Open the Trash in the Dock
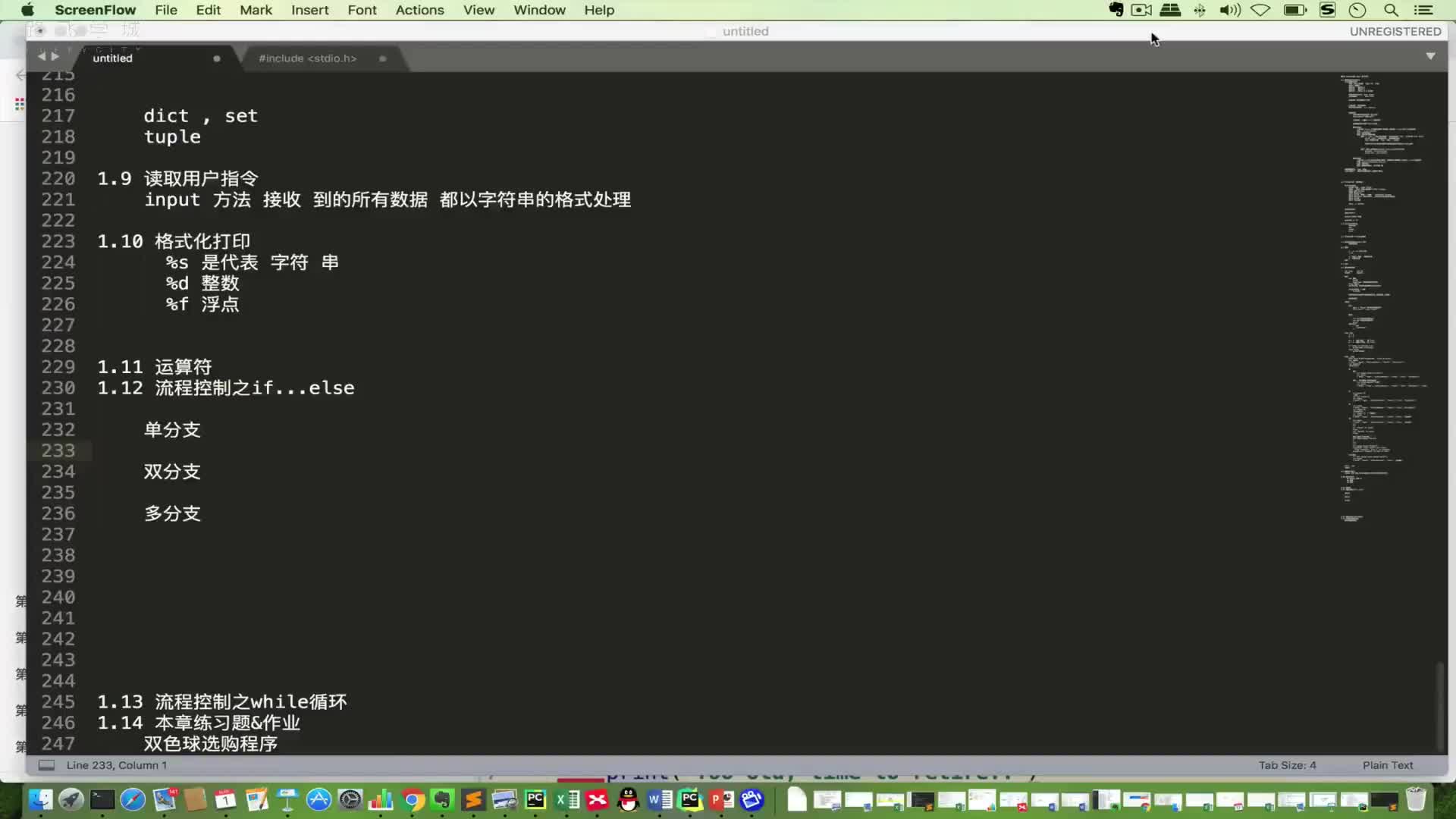This screenshot has height=819, width=1456. pyautogui.click(x=1416, y=799)
